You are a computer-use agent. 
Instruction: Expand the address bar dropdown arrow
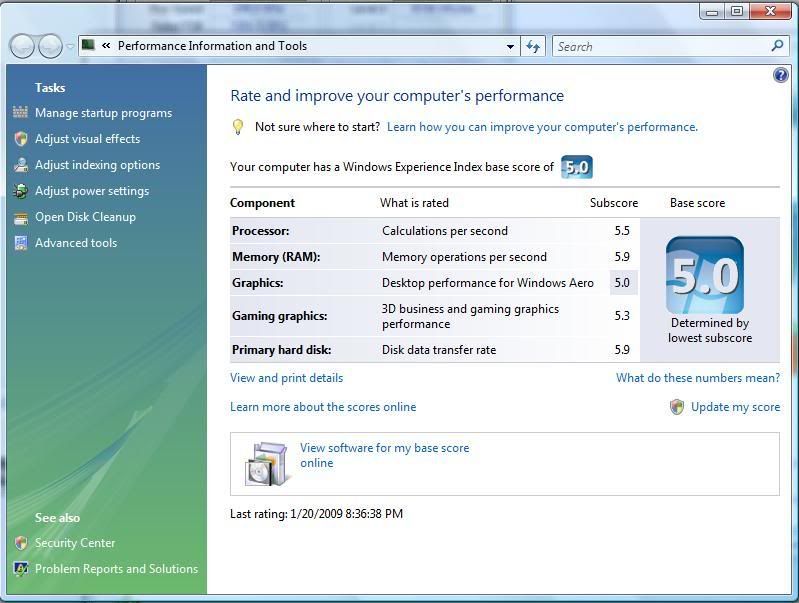(510, 46)
